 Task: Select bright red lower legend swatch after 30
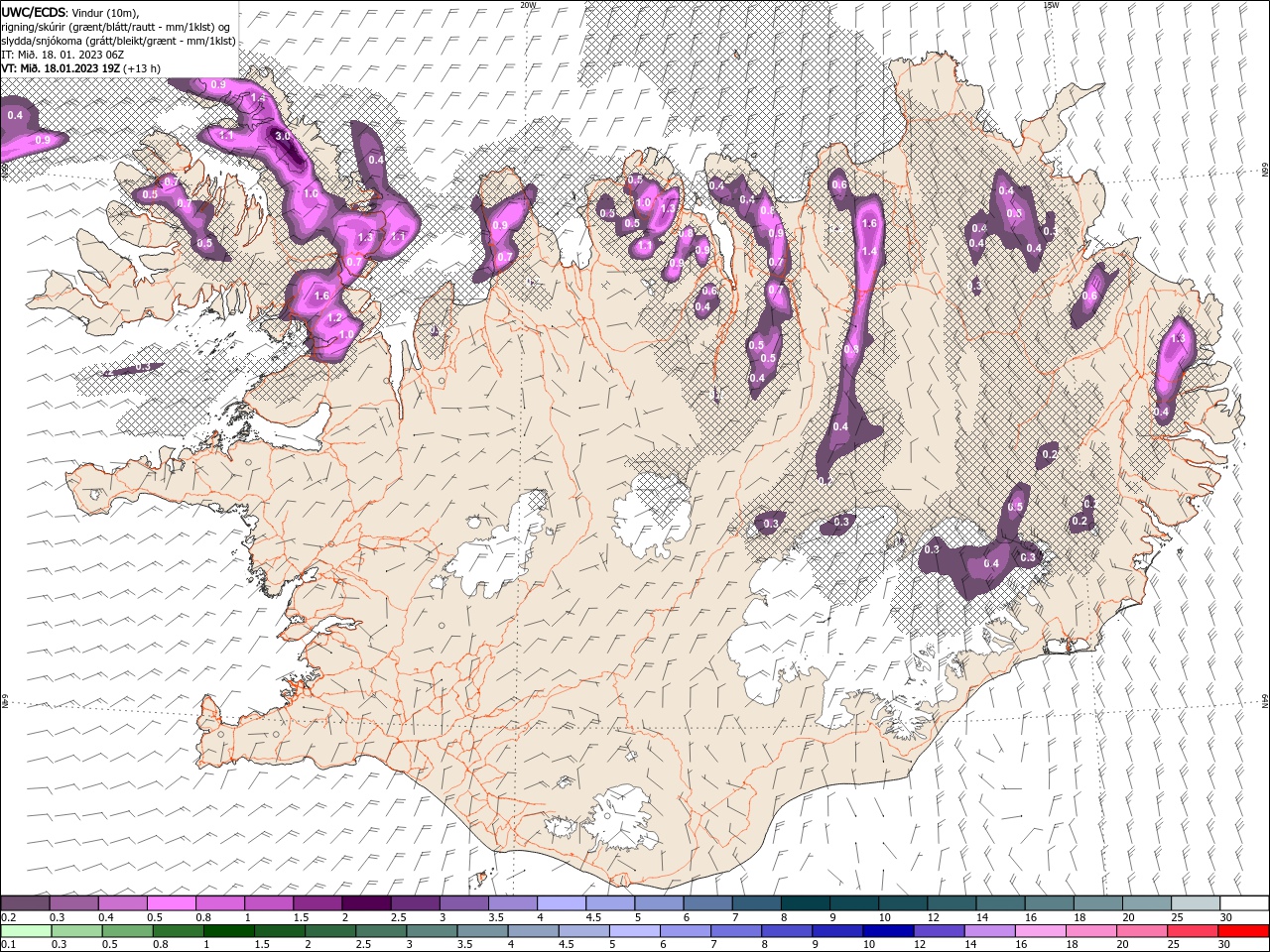click(1243, 930)
